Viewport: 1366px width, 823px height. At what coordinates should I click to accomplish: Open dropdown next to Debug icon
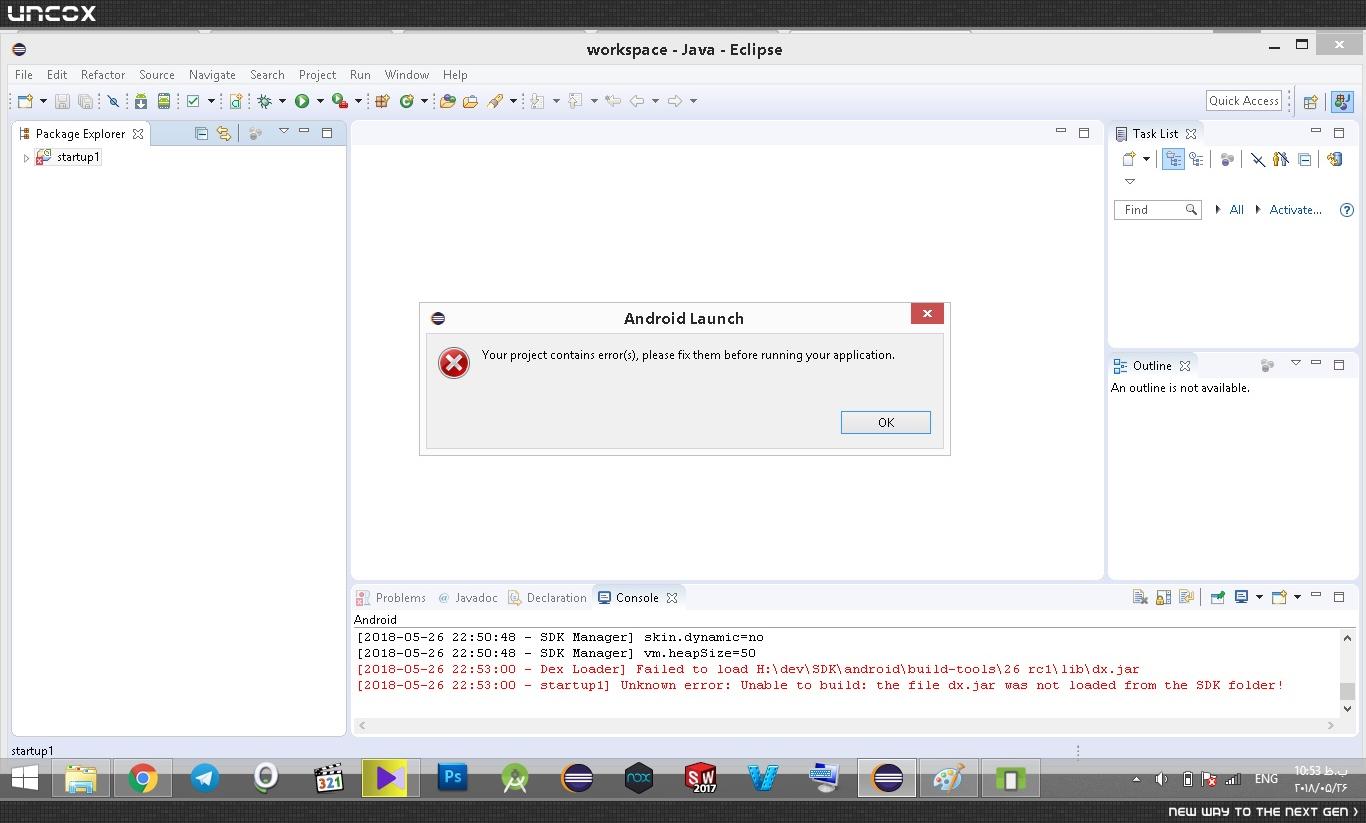click(282, 101)
